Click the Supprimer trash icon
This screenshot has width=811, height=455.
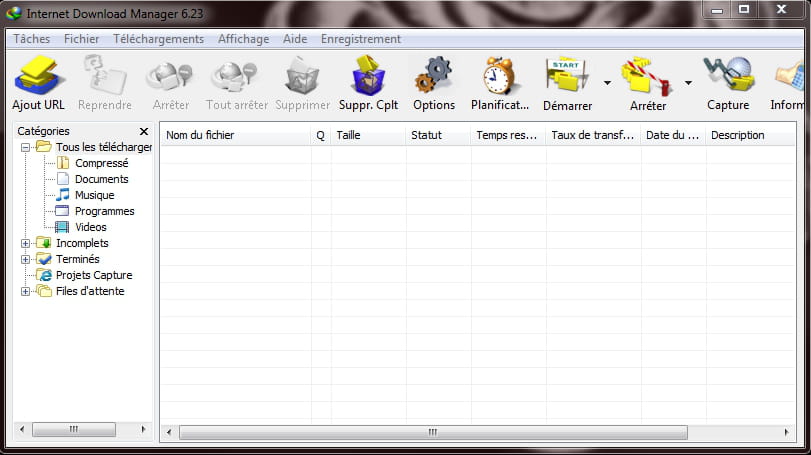click(302, 76)
